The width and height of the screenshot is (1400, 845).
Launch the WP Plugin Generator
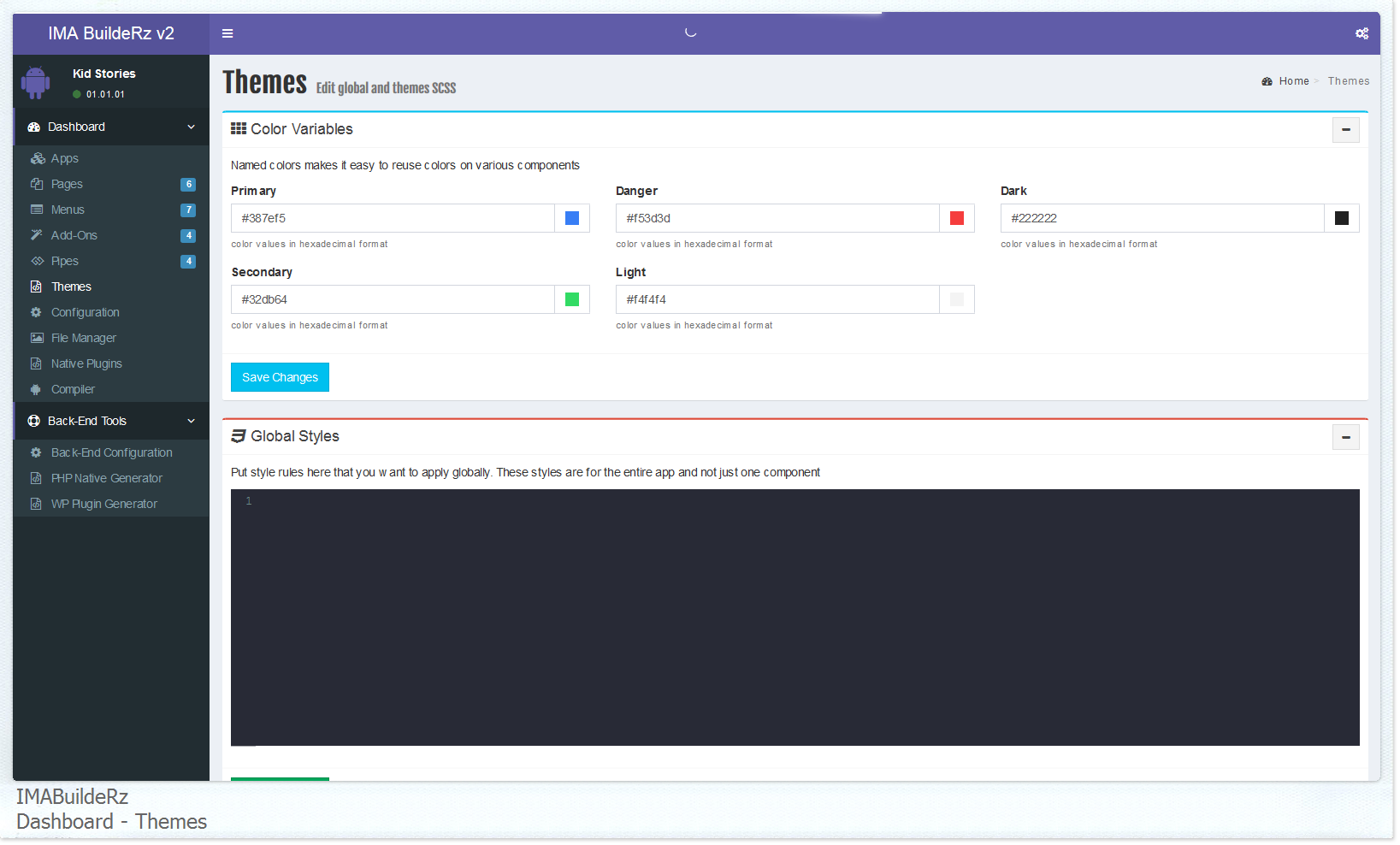[102, 504]
